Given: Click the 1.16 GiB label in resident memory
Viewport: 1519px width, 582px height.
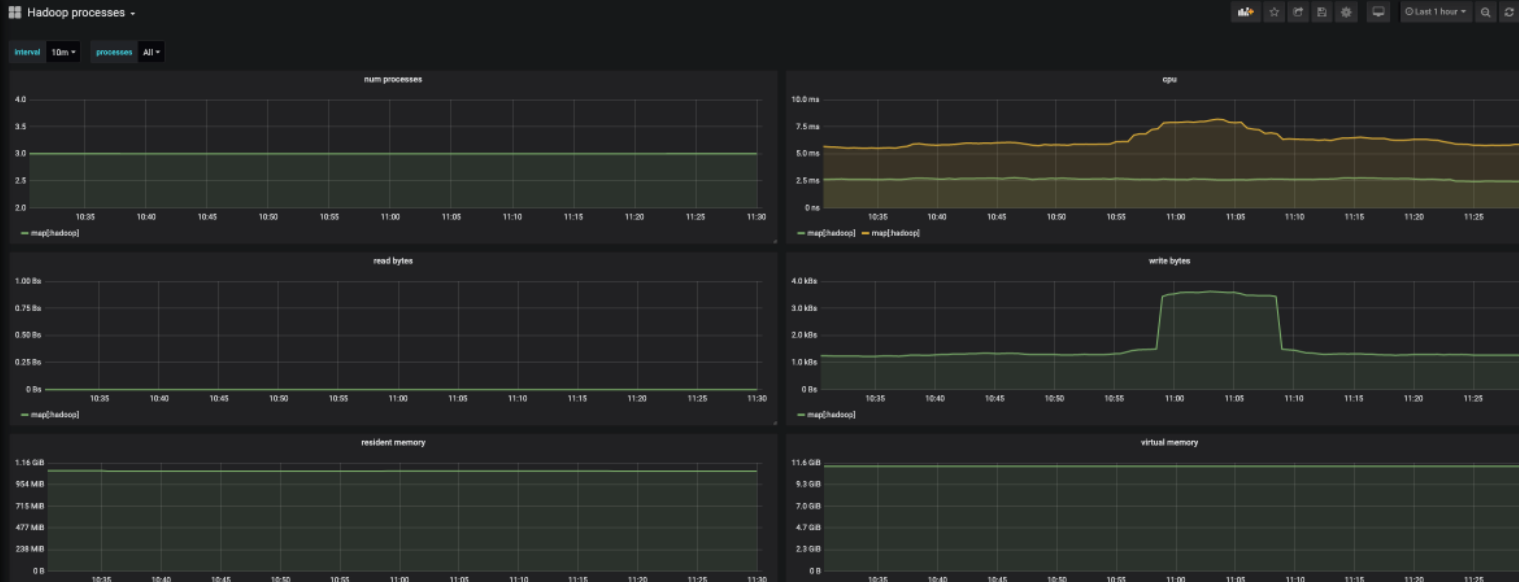Looking at the screenshot, I should tap(29, 463).
